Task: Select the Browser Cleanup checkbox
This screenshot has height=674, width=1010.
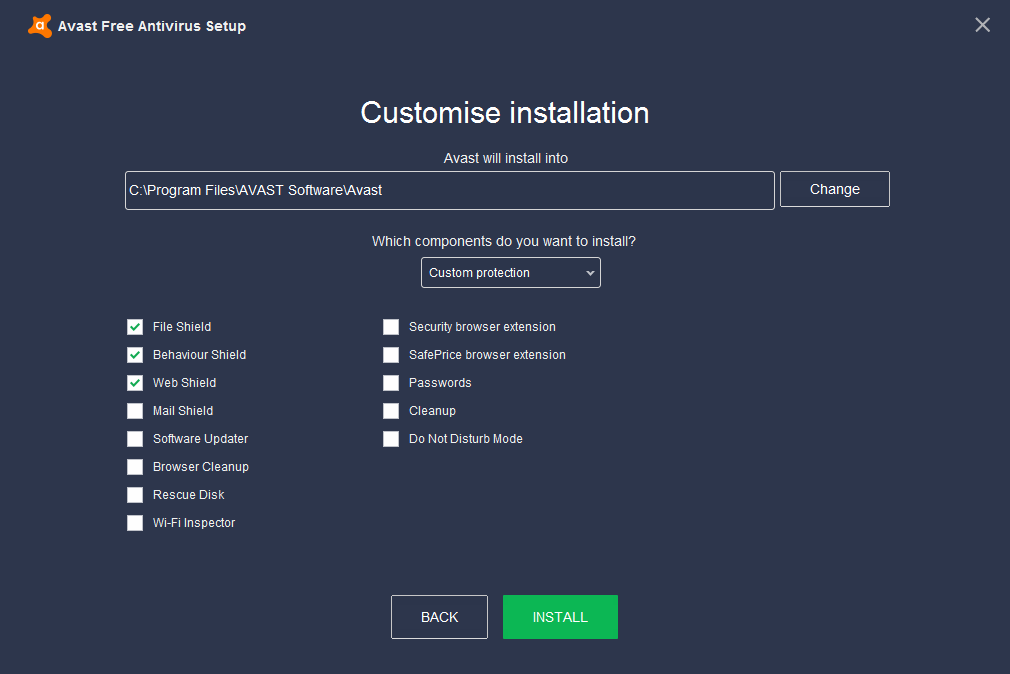Action: (135, 467)
